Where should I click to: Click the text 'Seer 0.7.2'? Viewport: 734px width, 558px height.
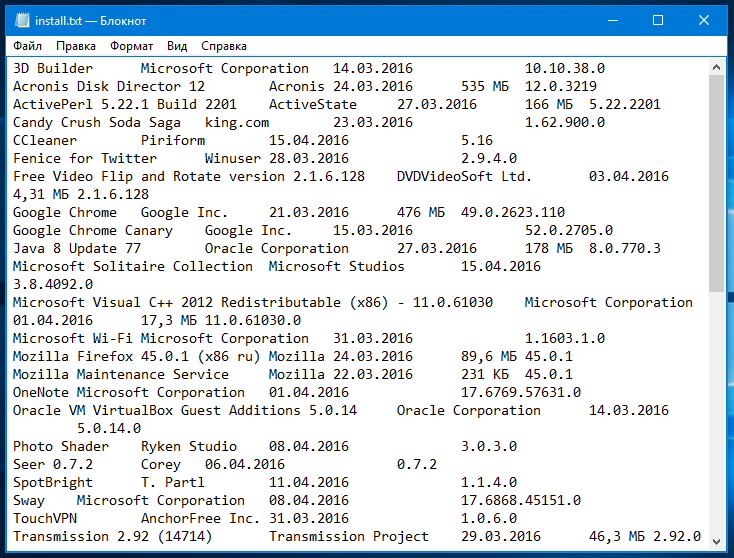click(53, 464)
